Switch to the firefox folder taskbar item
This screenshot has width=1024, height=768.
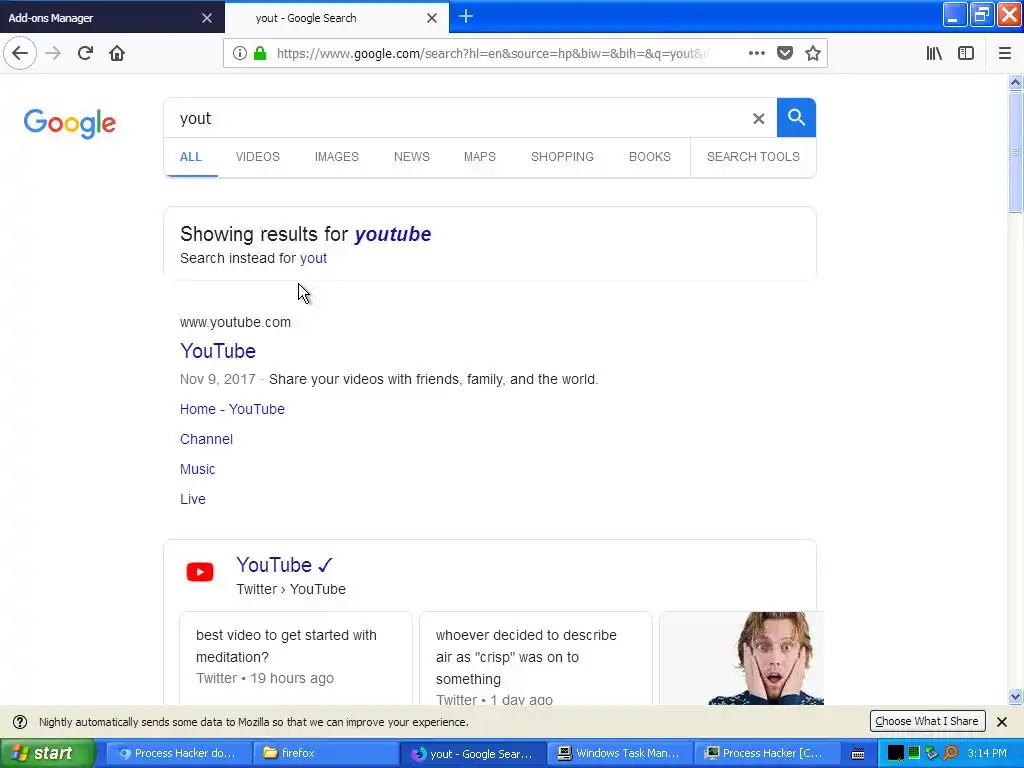click(x=325, y=753)
